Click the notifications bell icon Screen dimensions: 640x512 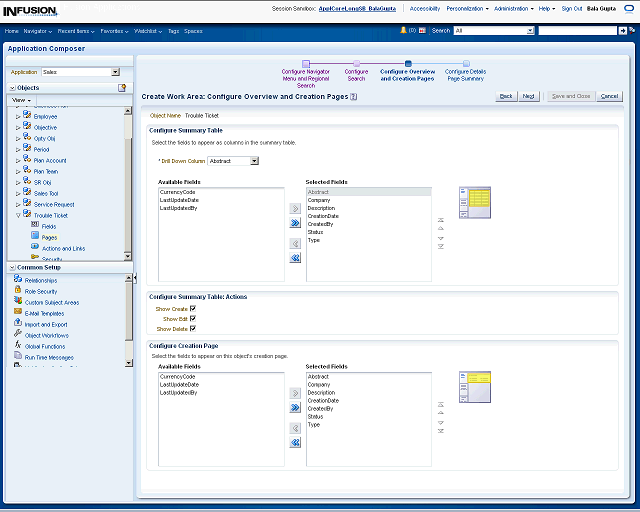[x=404, y=31]
